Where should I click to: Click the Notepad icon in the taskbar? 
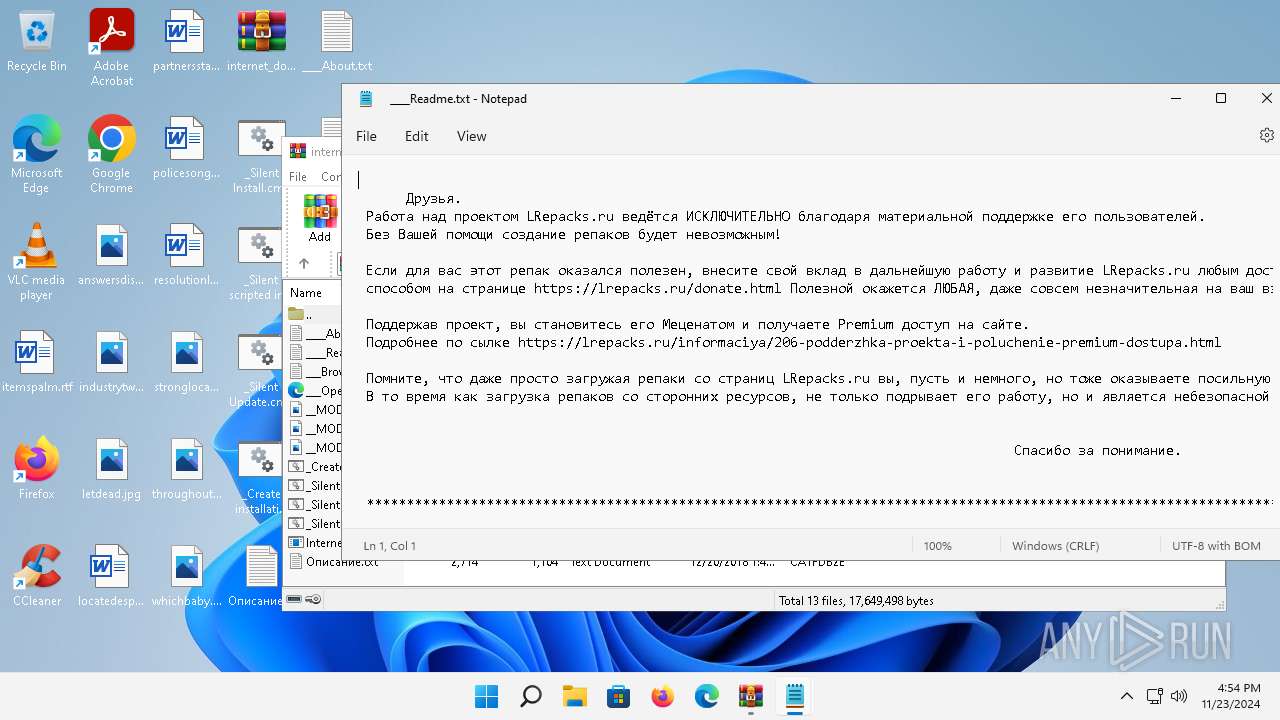coord(795,696)
